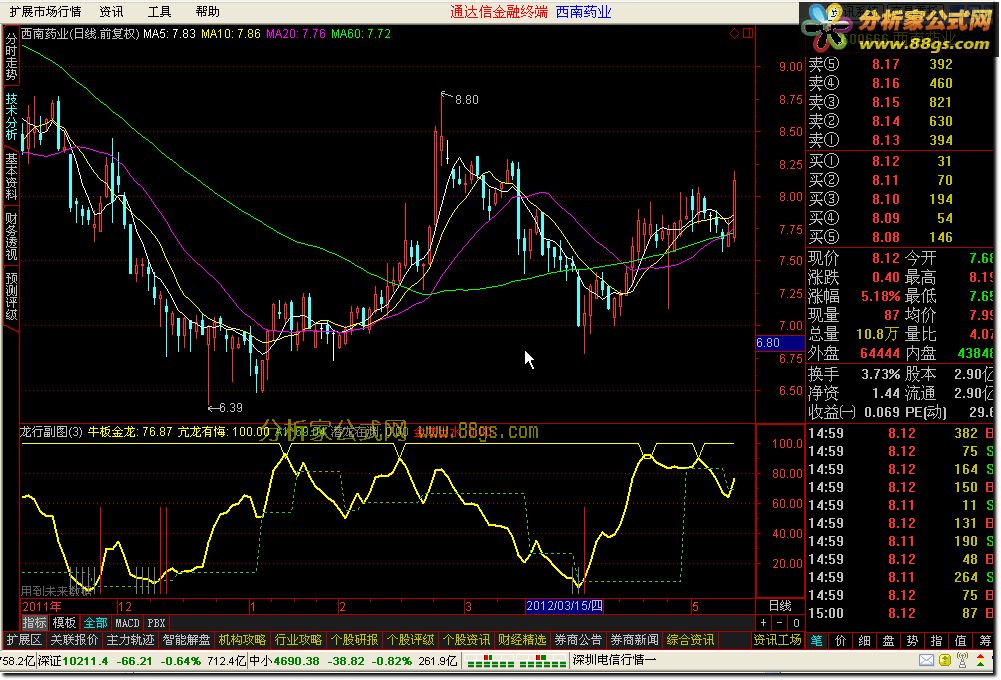
Task: Click the 龙行副图(3) indicator name
Action: [x=51, y=432]
